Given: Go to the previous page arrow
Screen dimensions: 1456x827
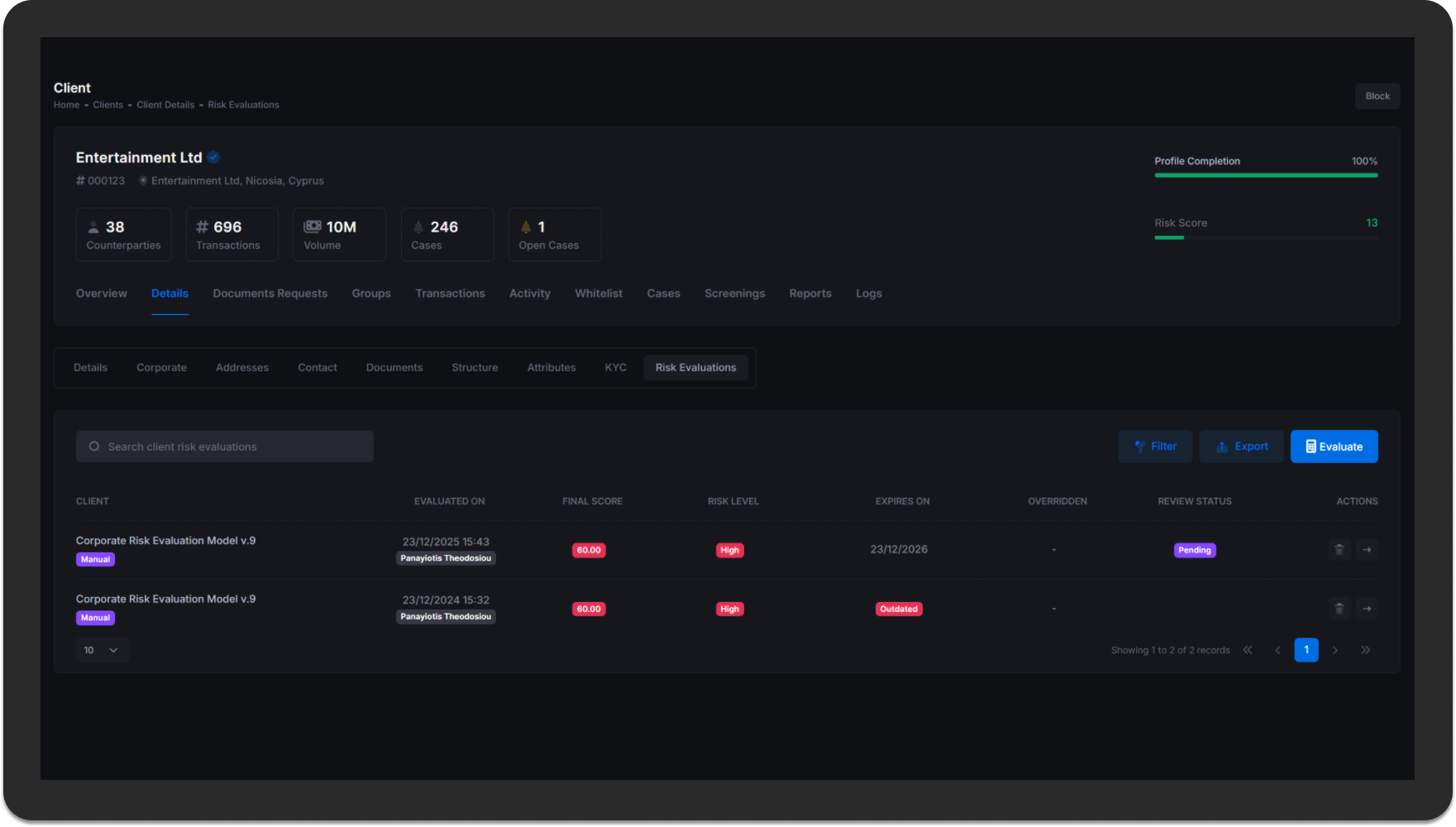Looking at the screenshot, I should [x=1277, y=650].
